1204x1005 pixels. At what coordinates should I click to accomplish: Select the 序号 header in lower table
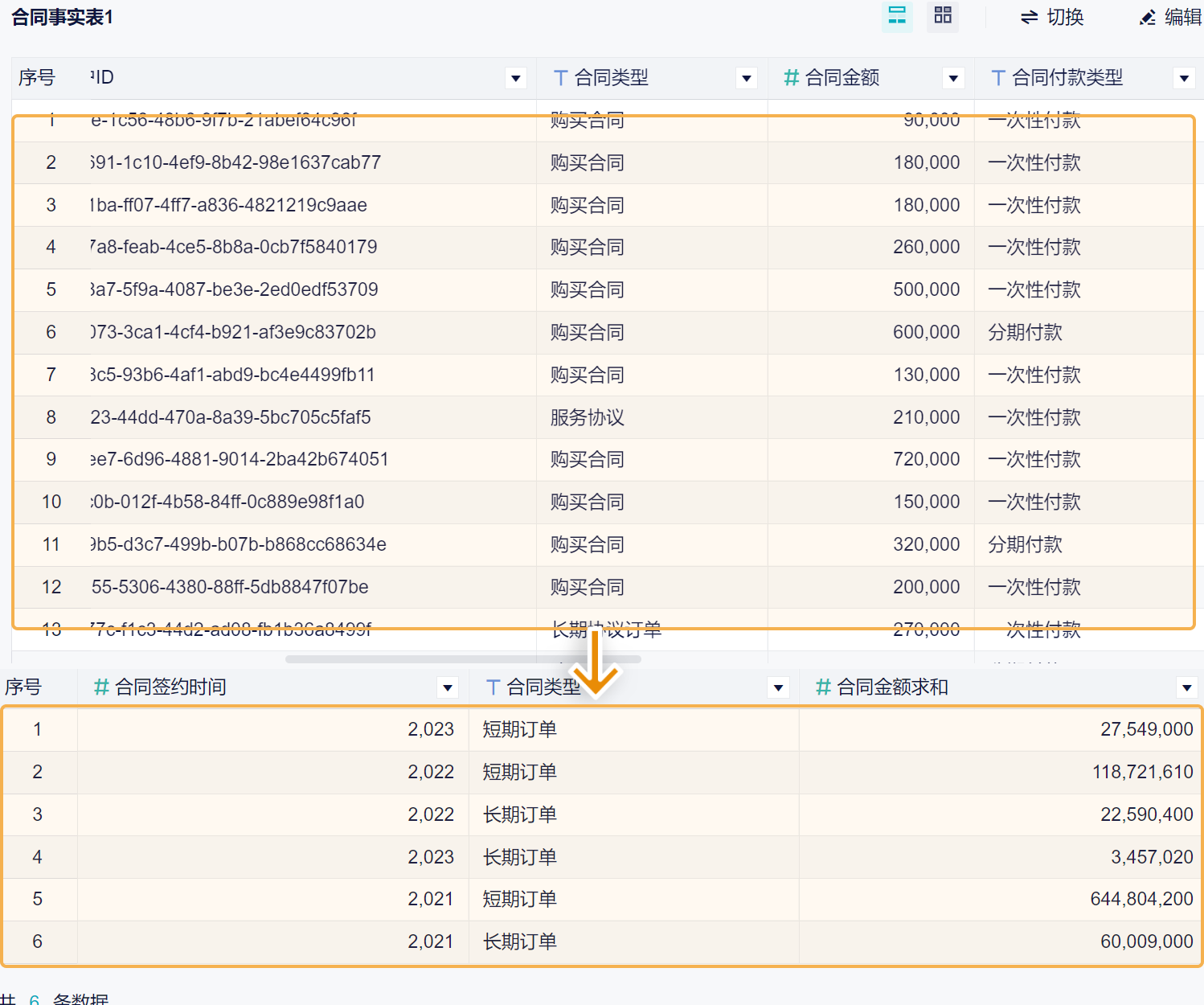pyautogui.click(x=23, y=687)
